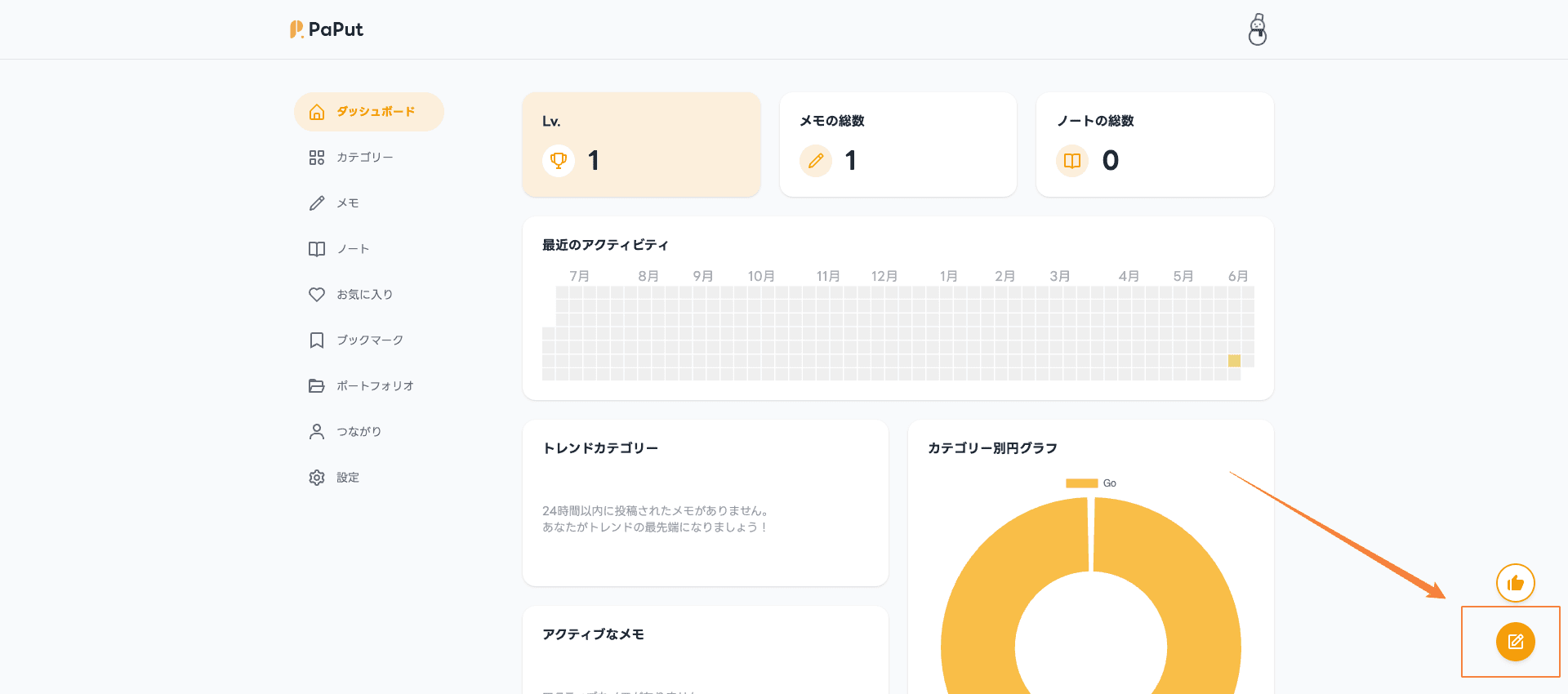Click the memo pencil sidebar icon
Image resolution: width=1568 pixels, height=694 pixels.
(x=317, y=203)
